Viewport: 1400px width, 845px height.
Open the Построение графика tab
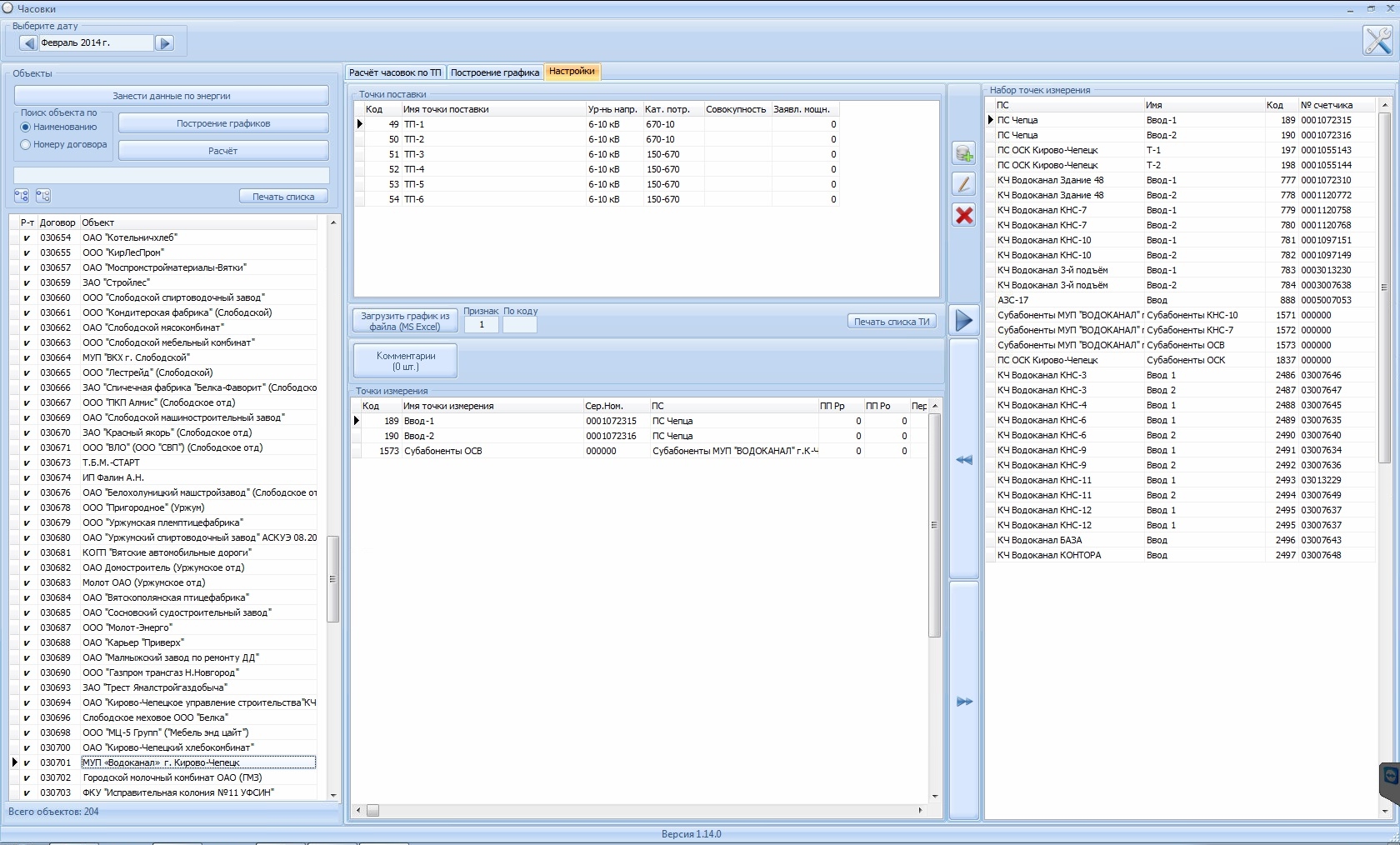(x=495, y=72)
